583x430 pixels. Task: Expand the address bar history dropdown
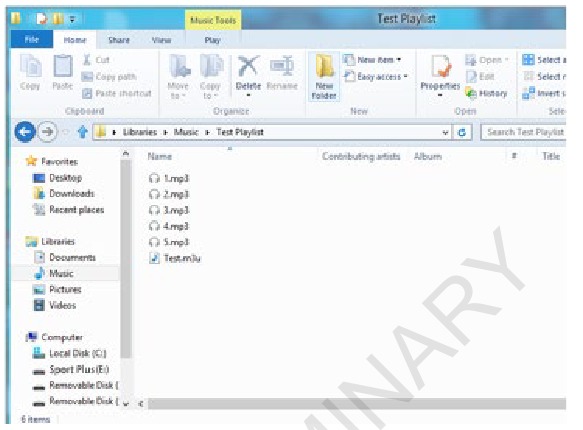pyautogui.click(x=445, y=132)
